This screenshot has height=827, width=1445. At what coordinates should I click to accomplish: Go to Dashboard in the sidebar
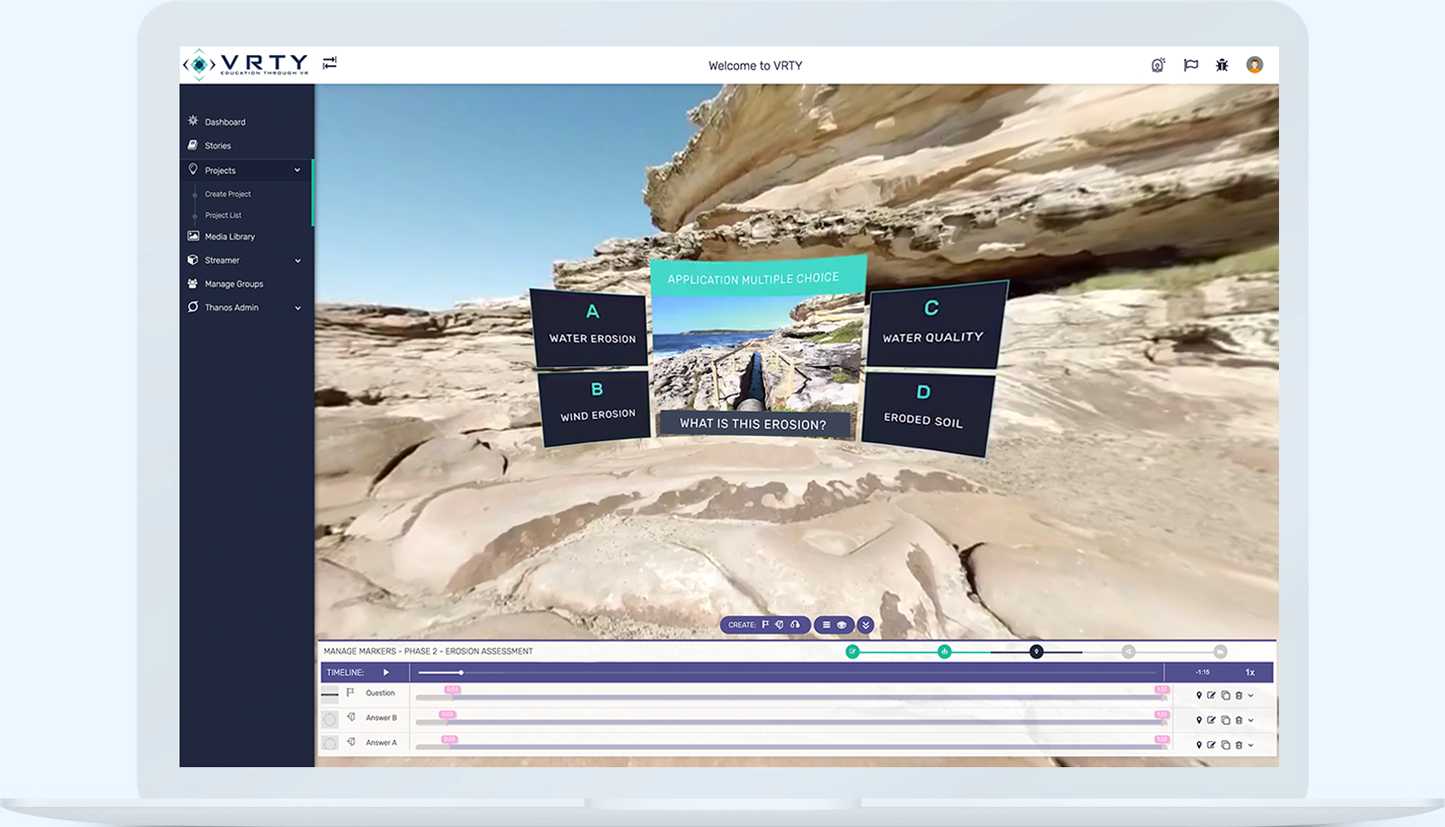pos(224,122)
